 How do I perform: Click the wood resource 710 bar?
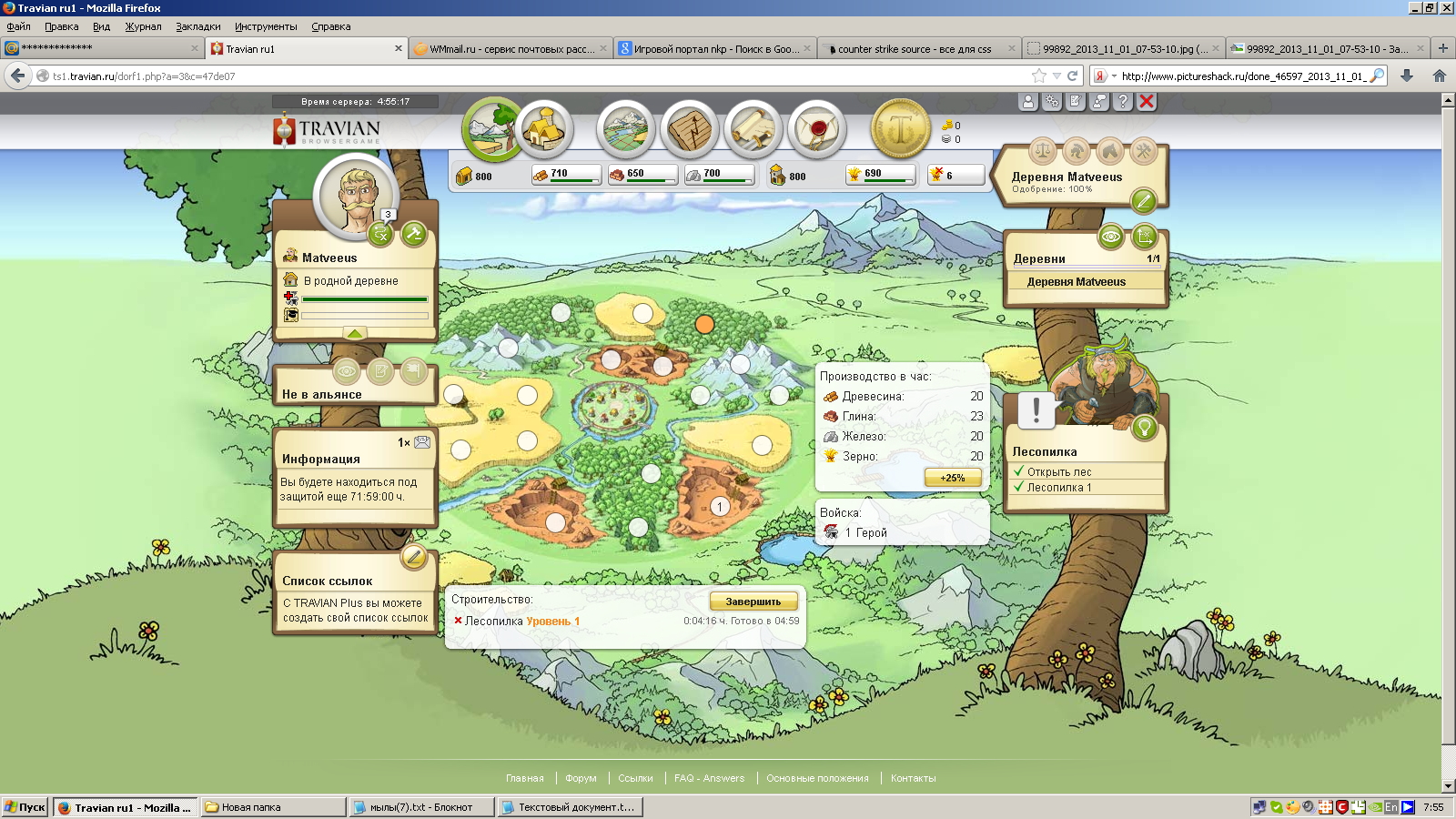coord(566,174)
